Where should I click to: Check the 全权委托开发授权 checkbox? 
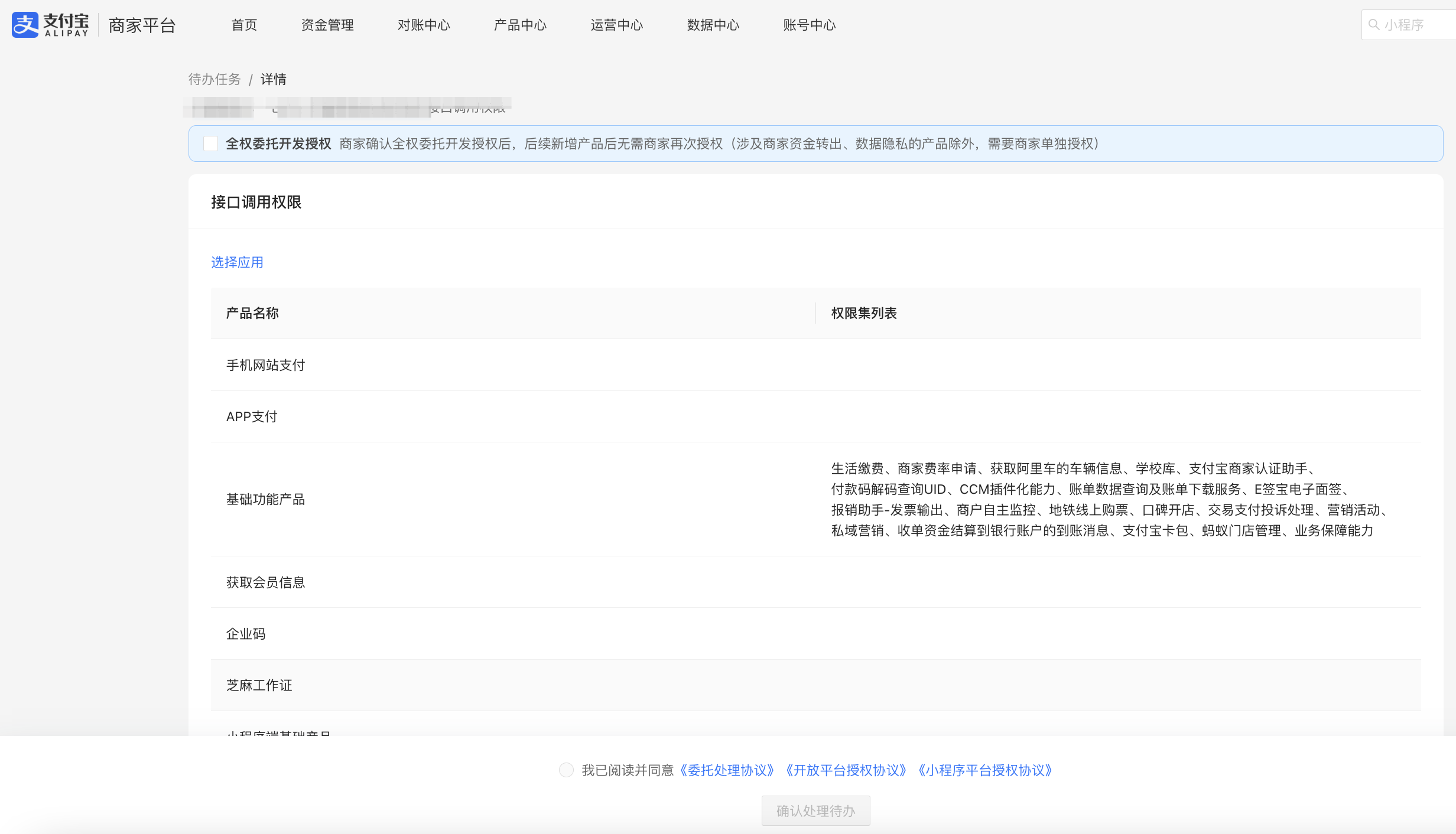coord(210,144)
